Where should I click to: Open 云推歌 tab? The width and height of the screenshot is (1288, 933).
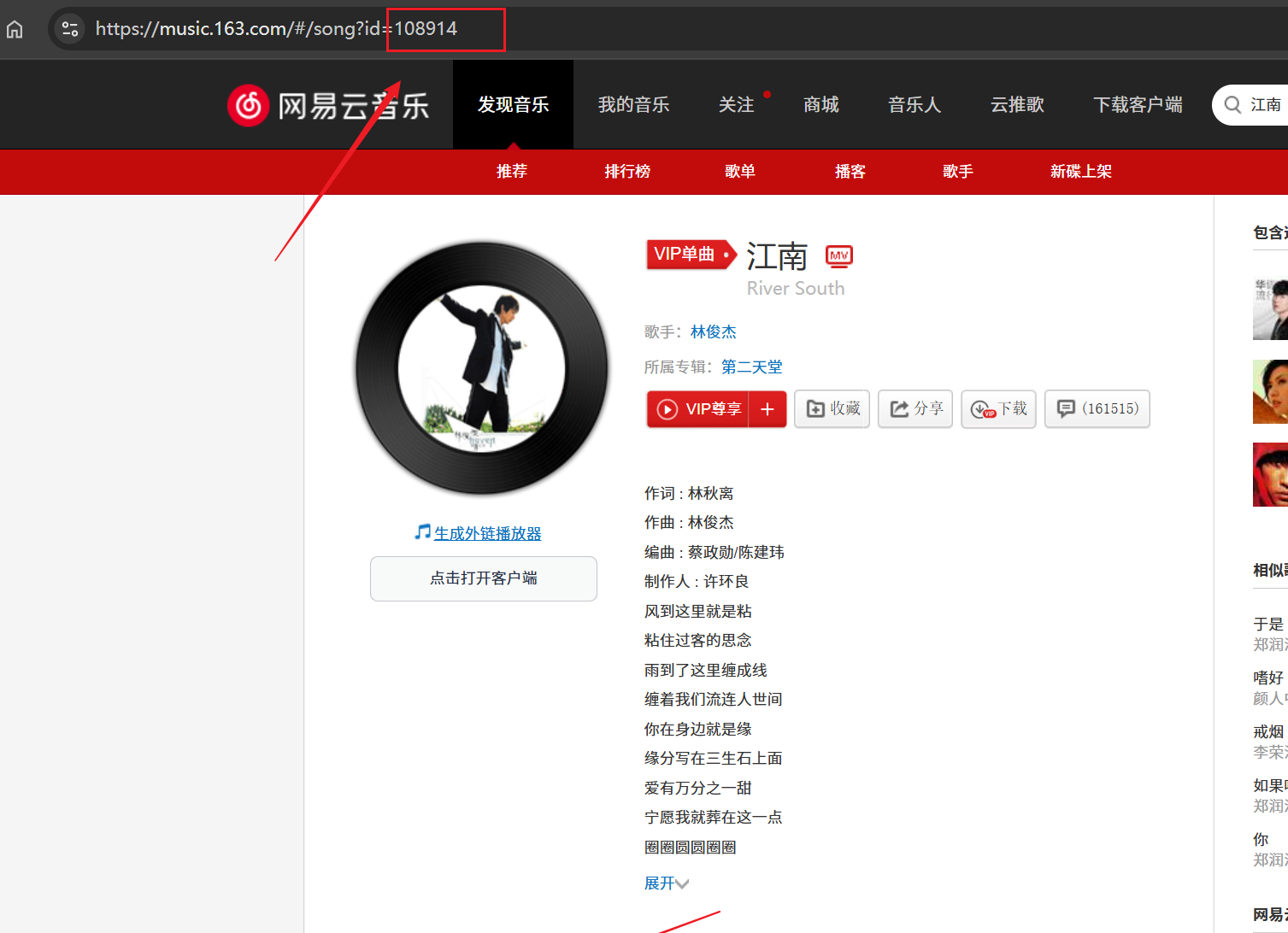point(1017,104)
